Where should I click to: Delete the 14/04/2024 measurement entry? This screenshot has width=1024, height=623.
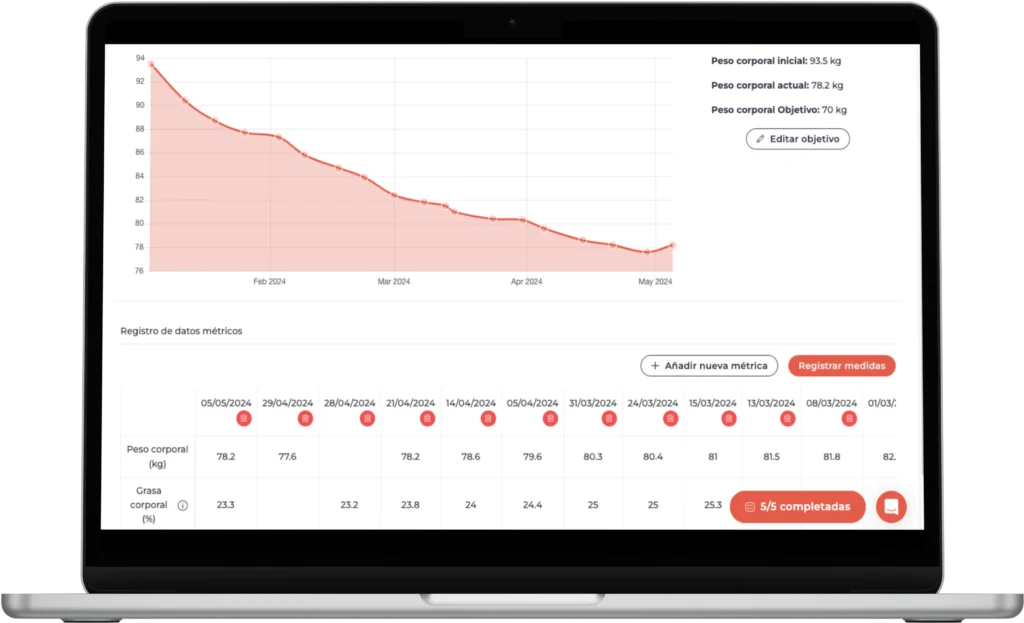488,419
